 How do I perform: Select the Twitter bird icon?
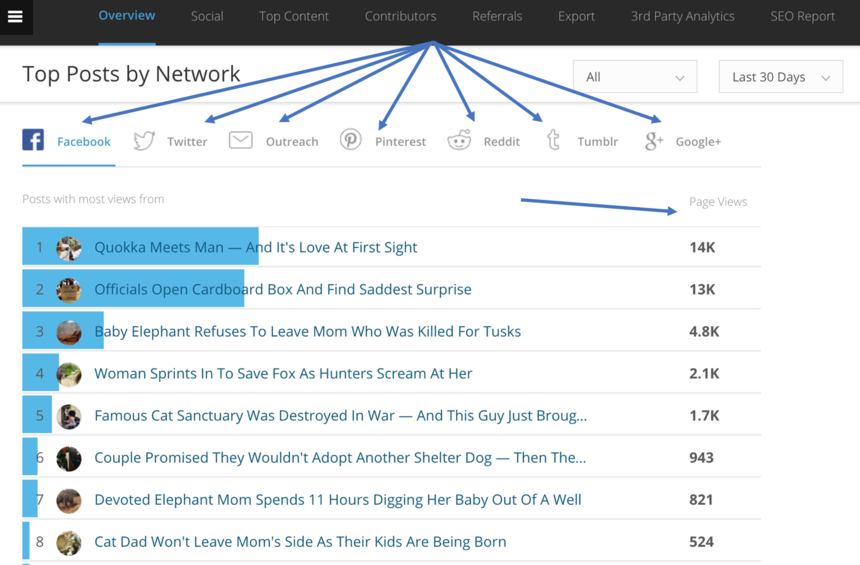click(145, 141)
